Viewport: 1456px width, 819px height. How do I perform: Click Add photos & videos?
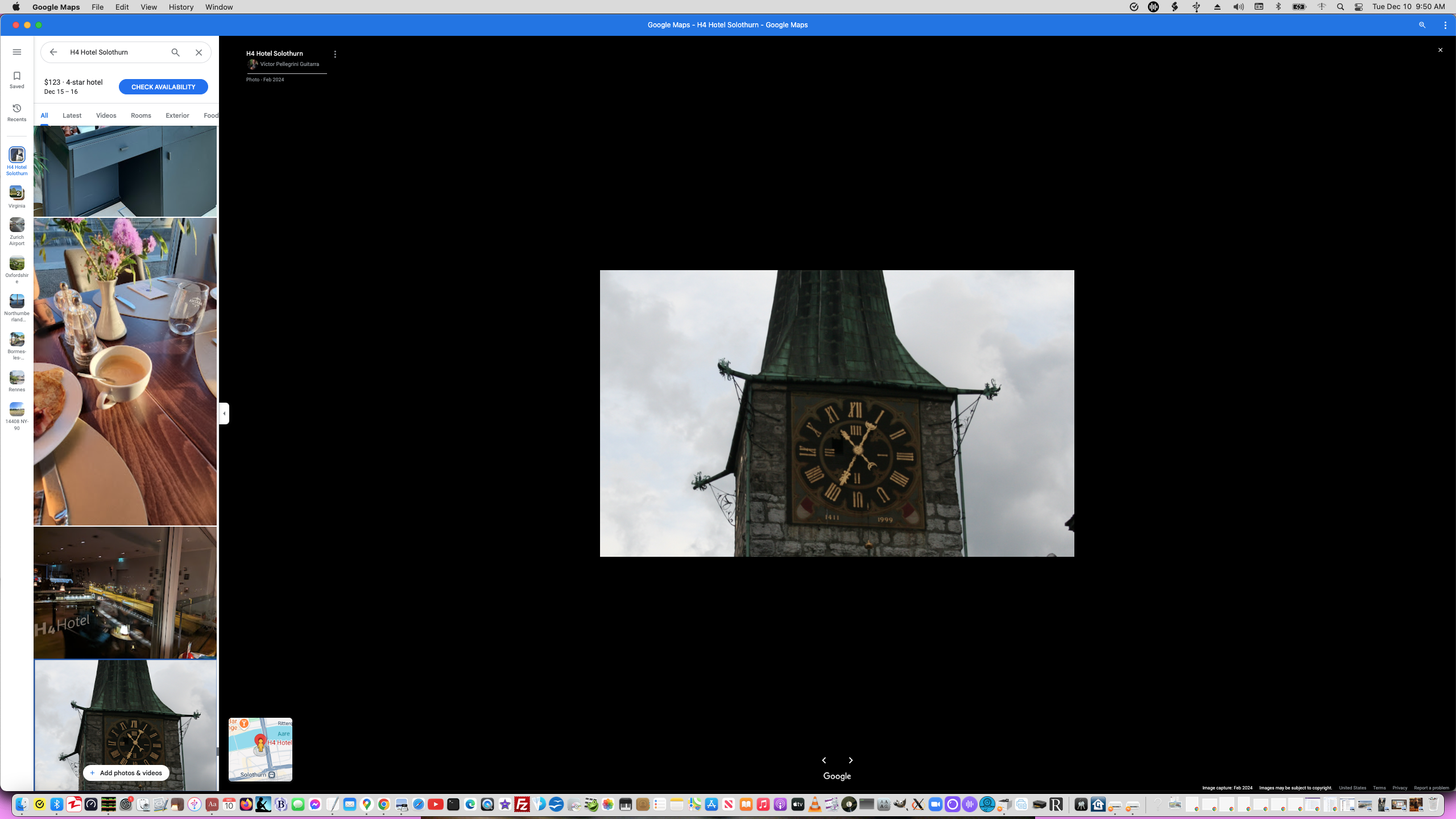125,772
